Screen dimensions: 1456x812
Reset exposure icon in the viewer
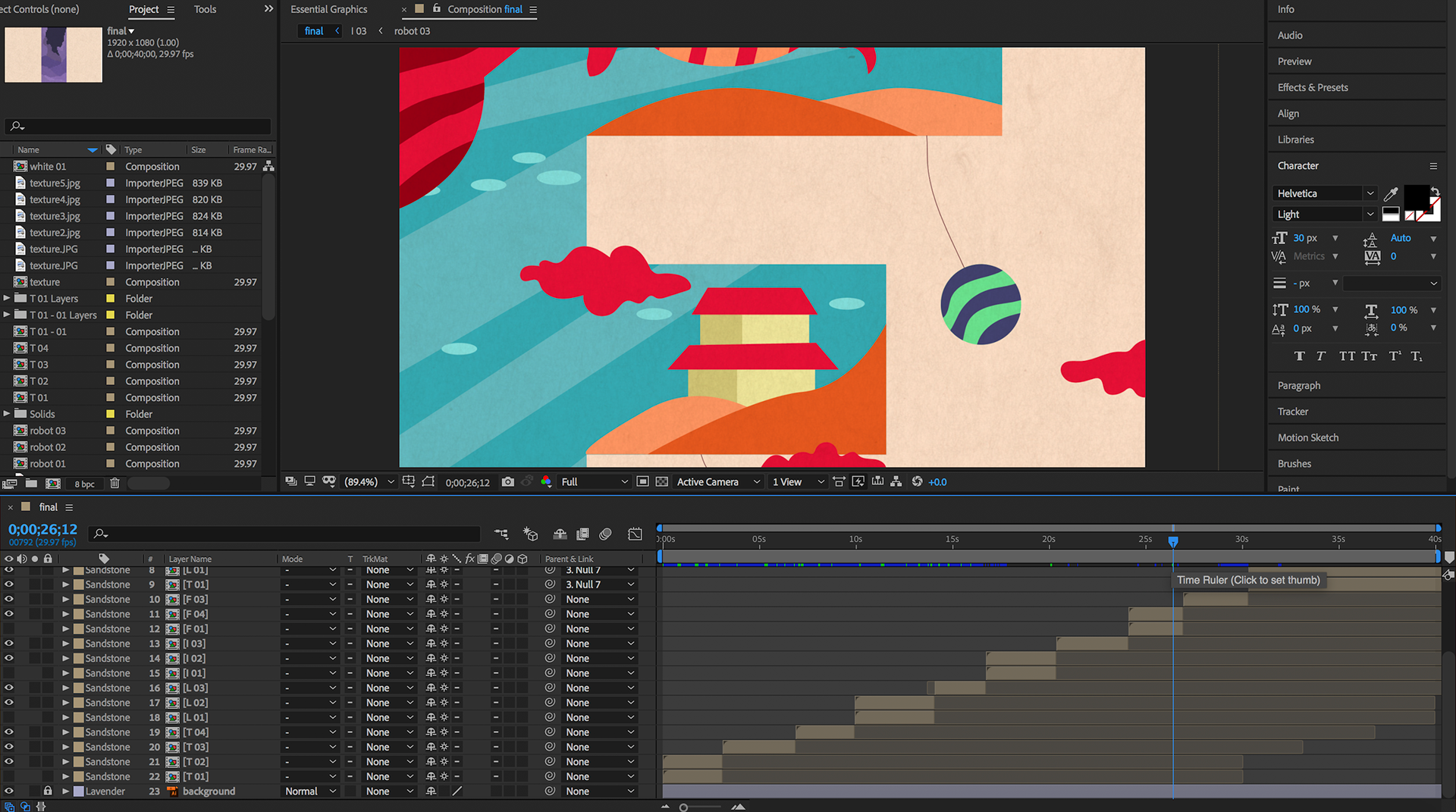pos(917,481)
